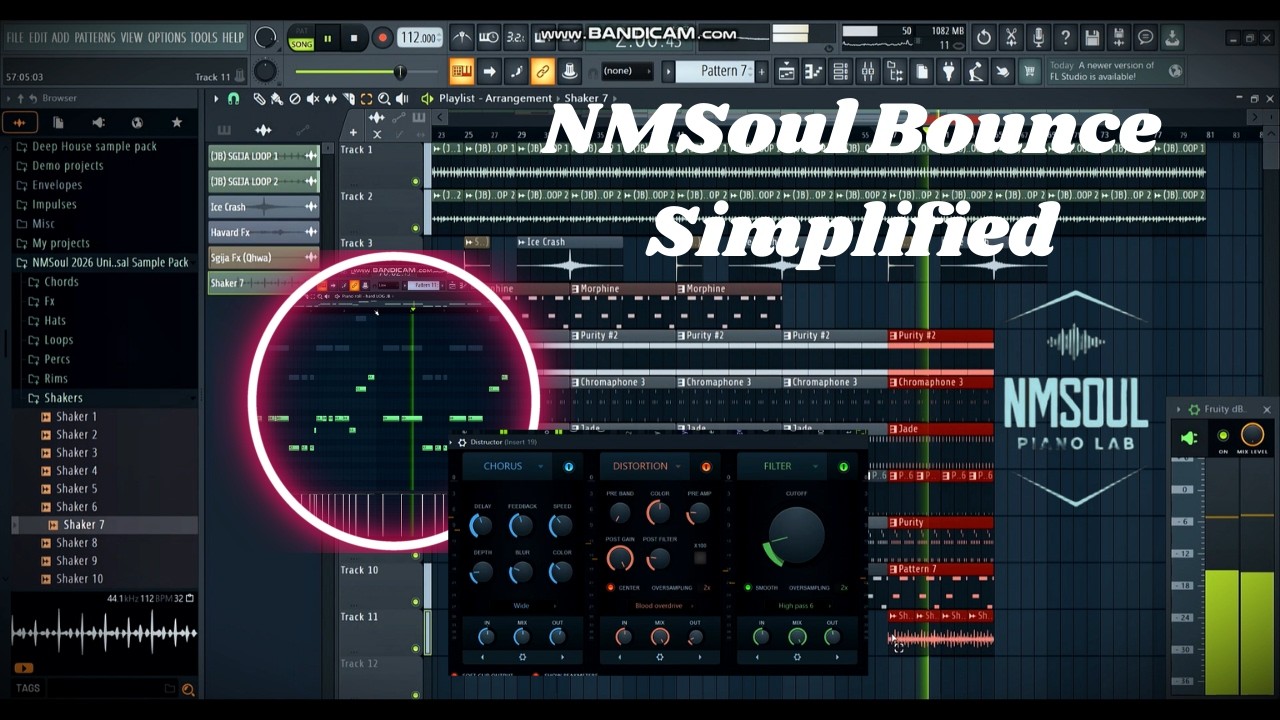
Task: Open the channel rack icon
Action: click(x=841, y=71)
